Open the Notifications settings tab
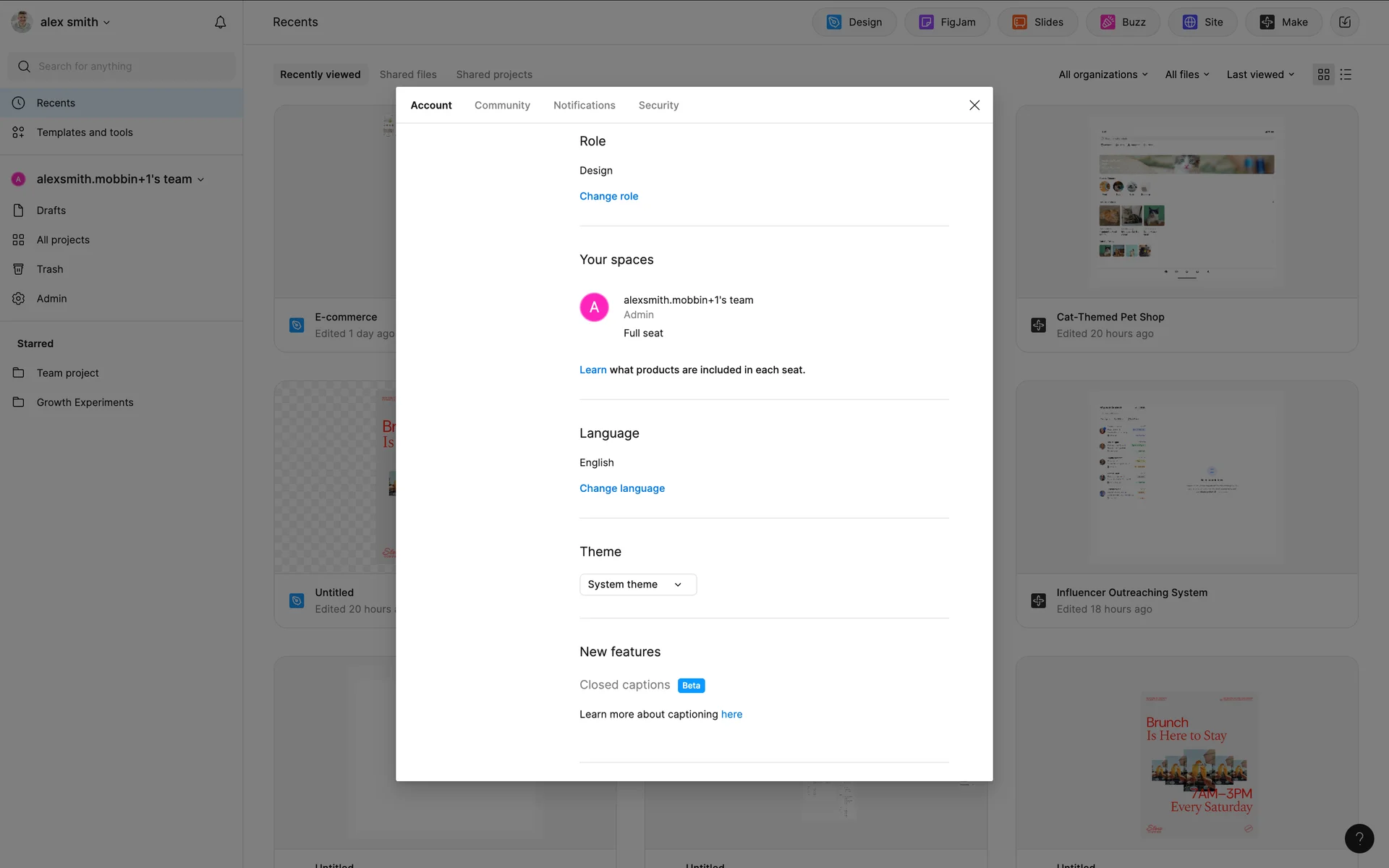 [584, 106]
